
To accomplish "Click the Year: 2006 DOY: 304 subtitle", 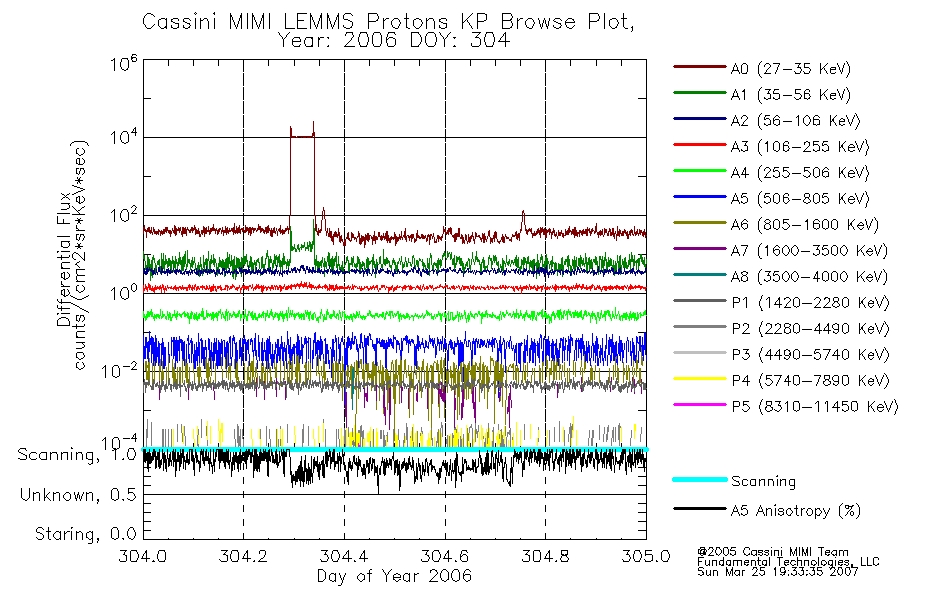I will tap(394, 41).
